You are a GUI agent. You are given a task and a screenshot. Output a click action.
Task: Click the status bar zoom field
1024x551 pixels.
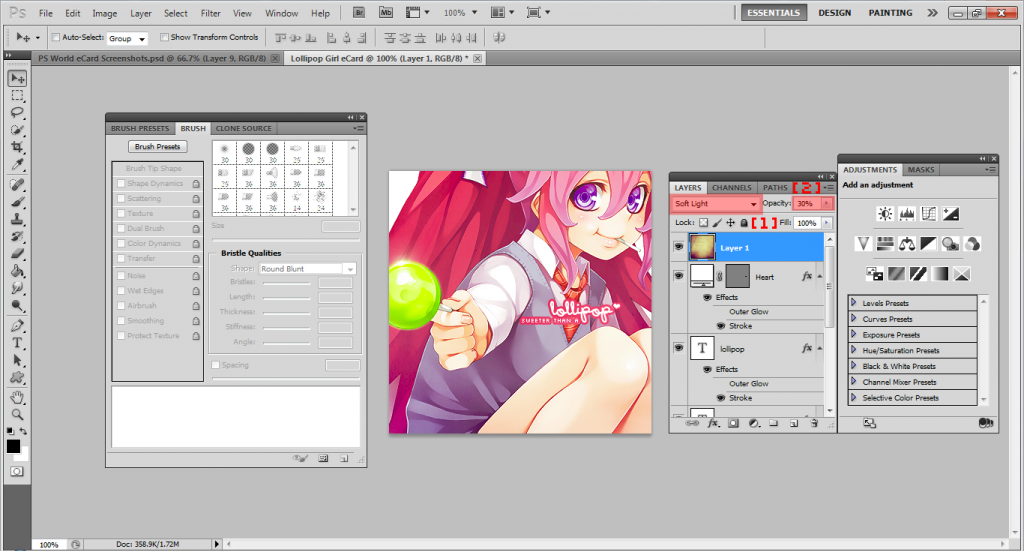click(x=49, y=544)
